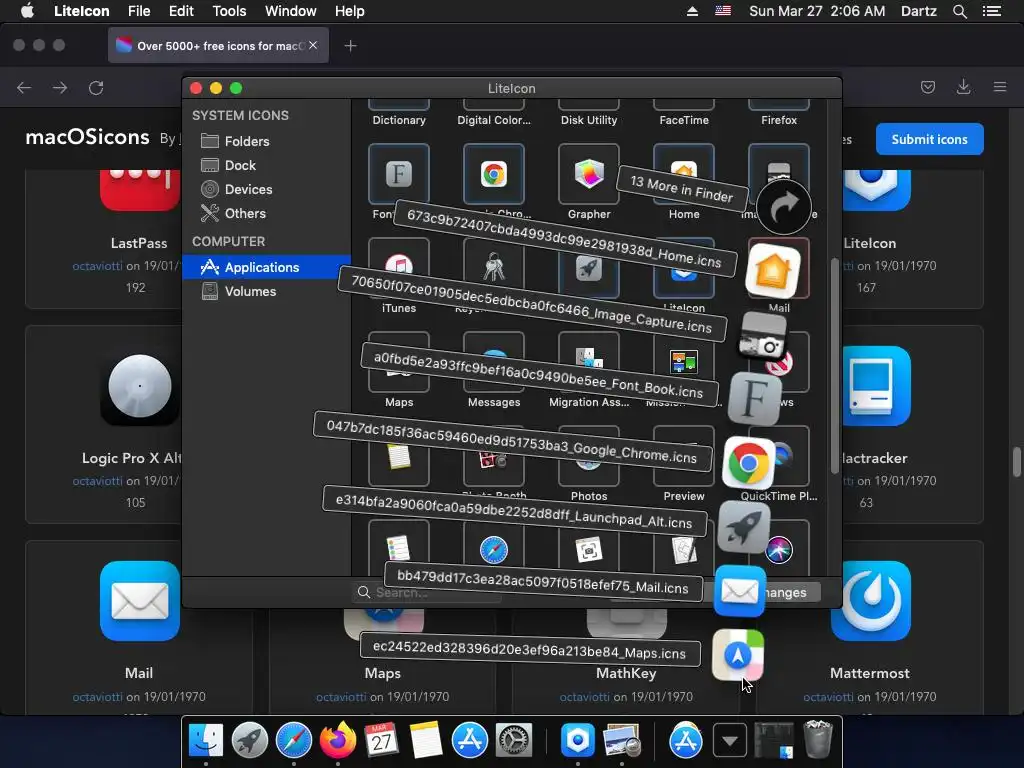The height and width of the screenshot is (768, 1024).
Task: Go forward in the browser
Action: coord(60,88)
